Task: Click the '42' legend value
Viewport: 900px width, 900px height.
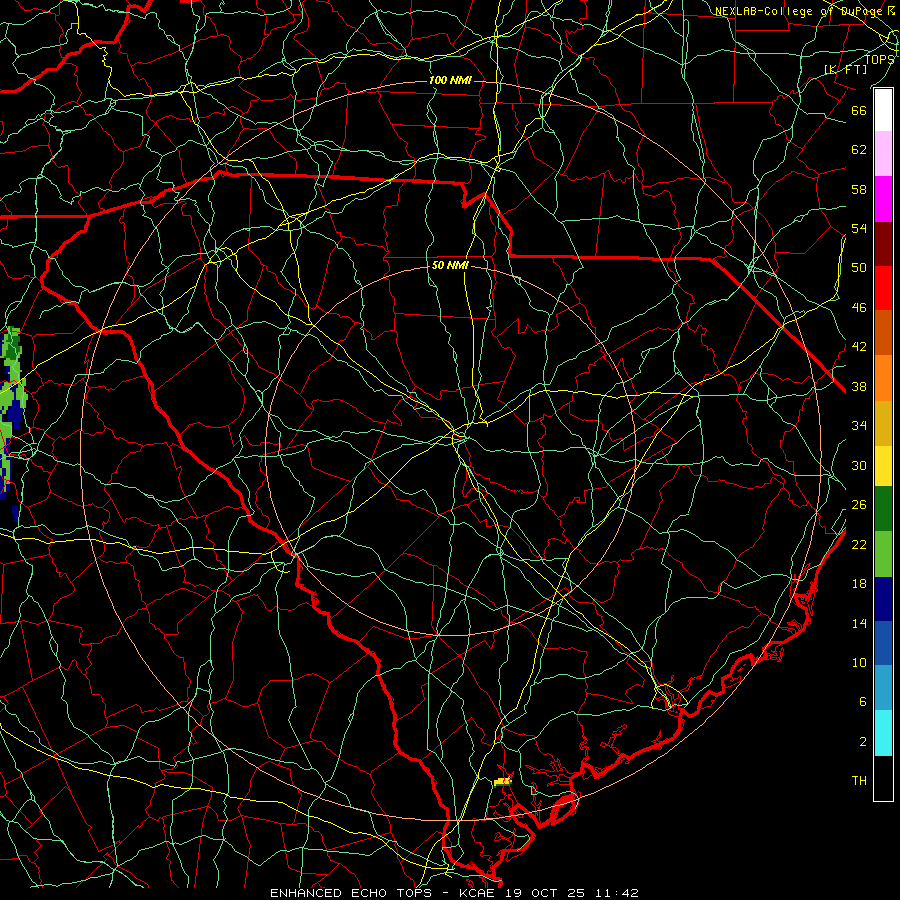Action: 859,347
